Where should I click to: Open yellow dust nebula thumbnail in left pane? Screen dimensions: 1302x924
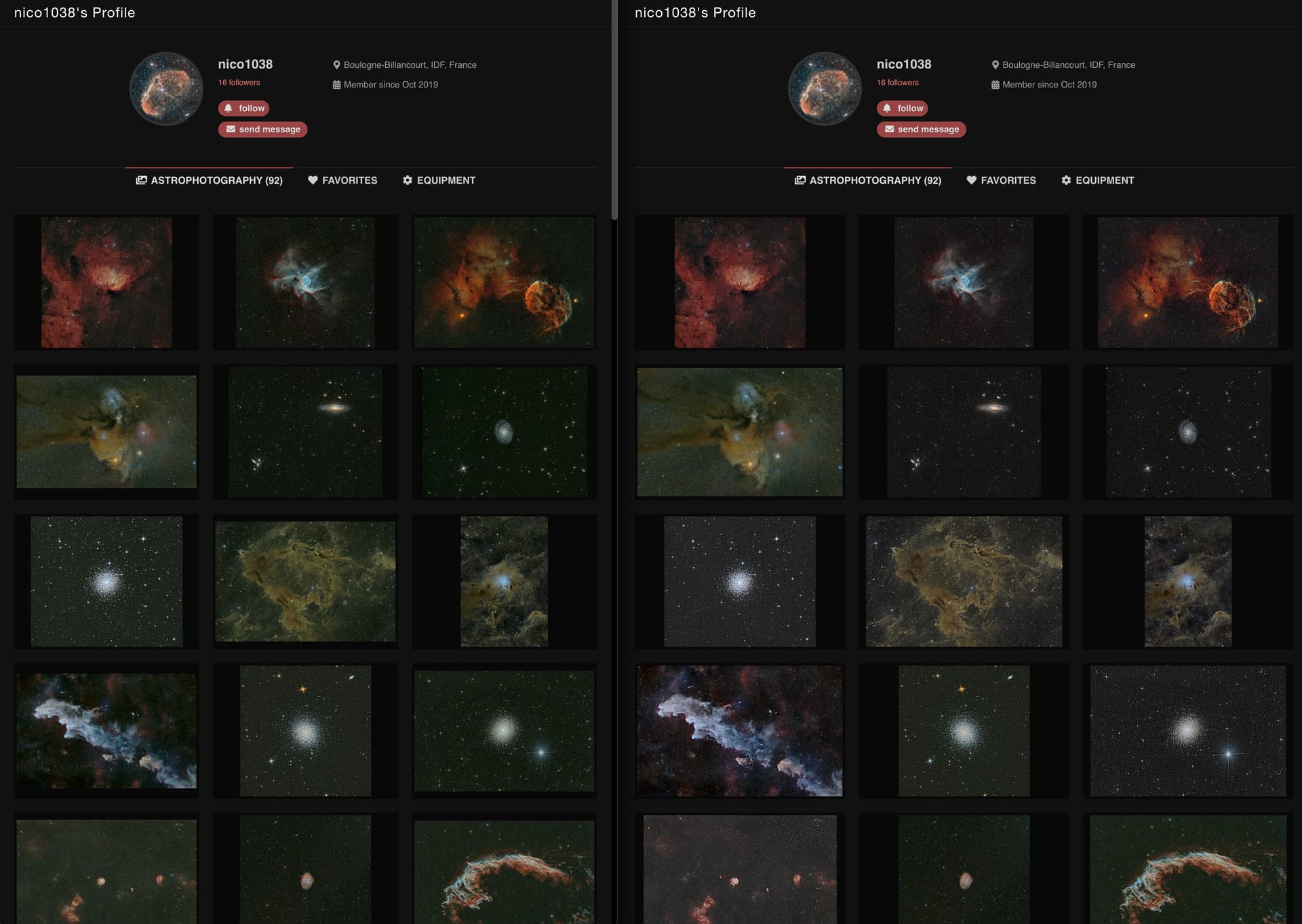click(x=305, y=582)
